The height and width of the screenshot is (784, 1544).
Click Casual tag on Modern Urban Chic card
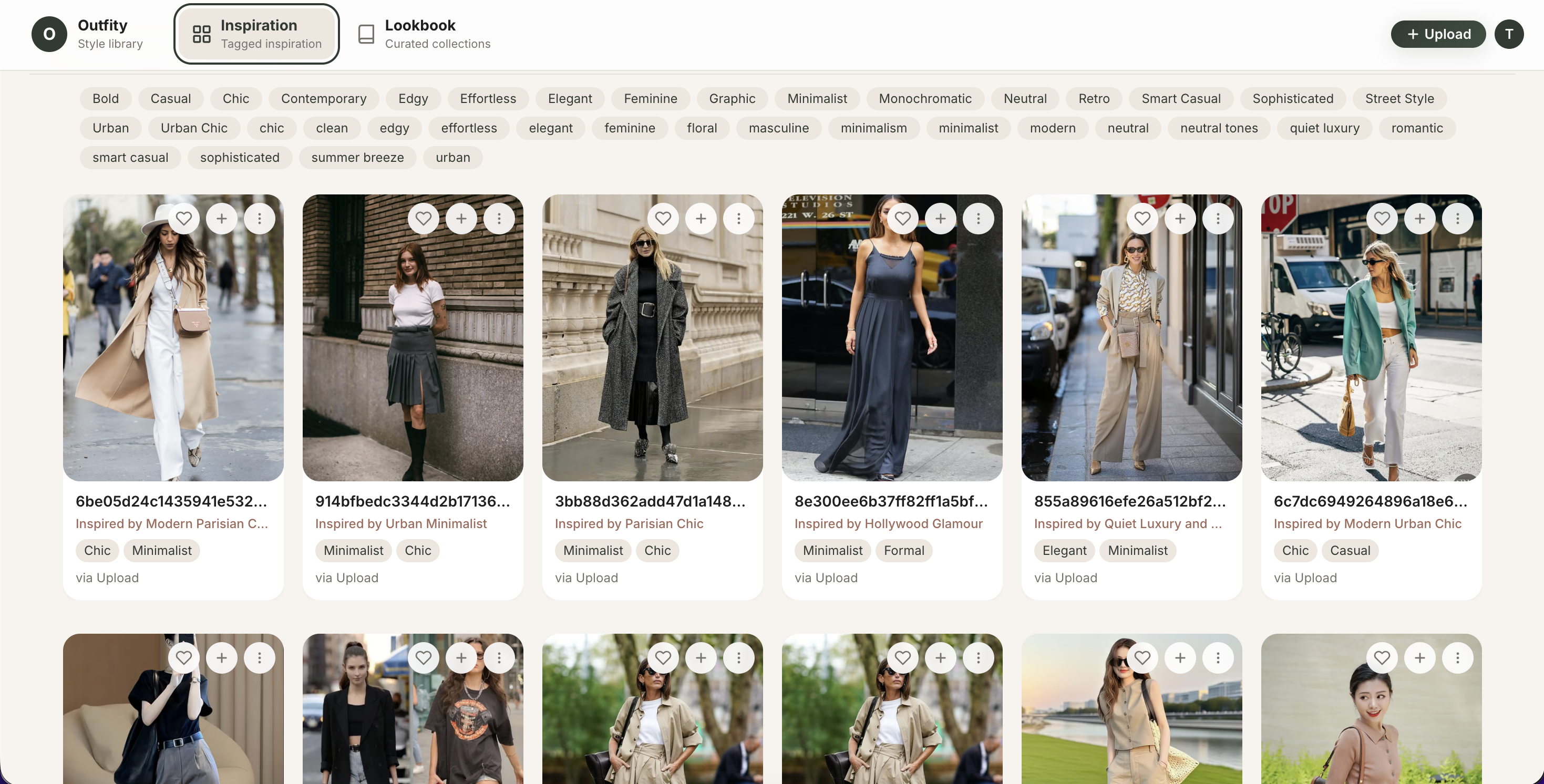[1350, 551]
